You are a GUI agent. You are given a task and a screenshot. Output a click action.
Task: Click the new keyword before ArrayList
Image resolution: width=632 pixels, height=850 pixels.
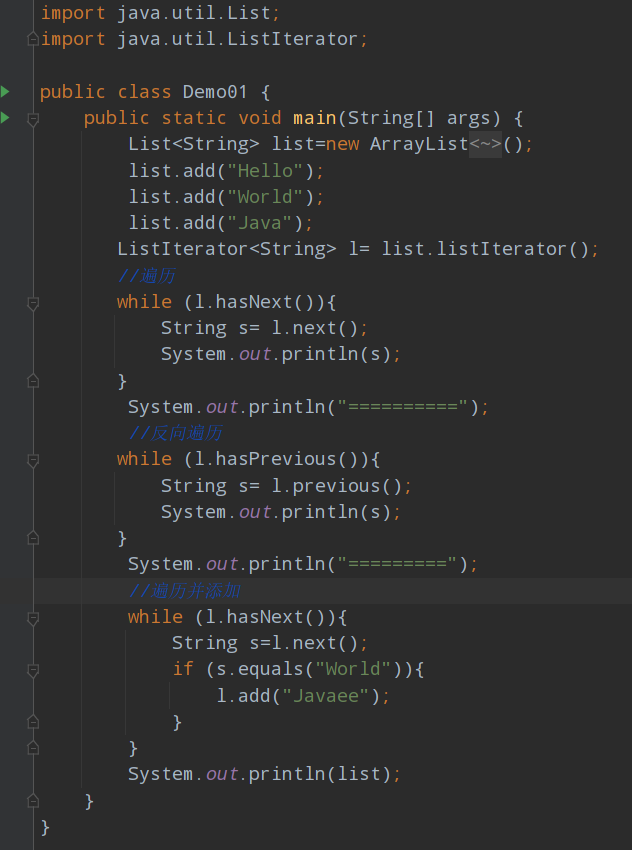(342, 144)
